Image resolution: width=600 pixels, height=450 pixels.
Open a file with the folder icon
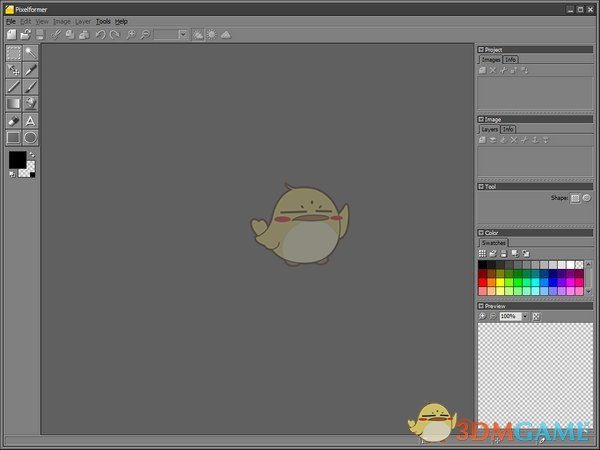click(26, 35)
